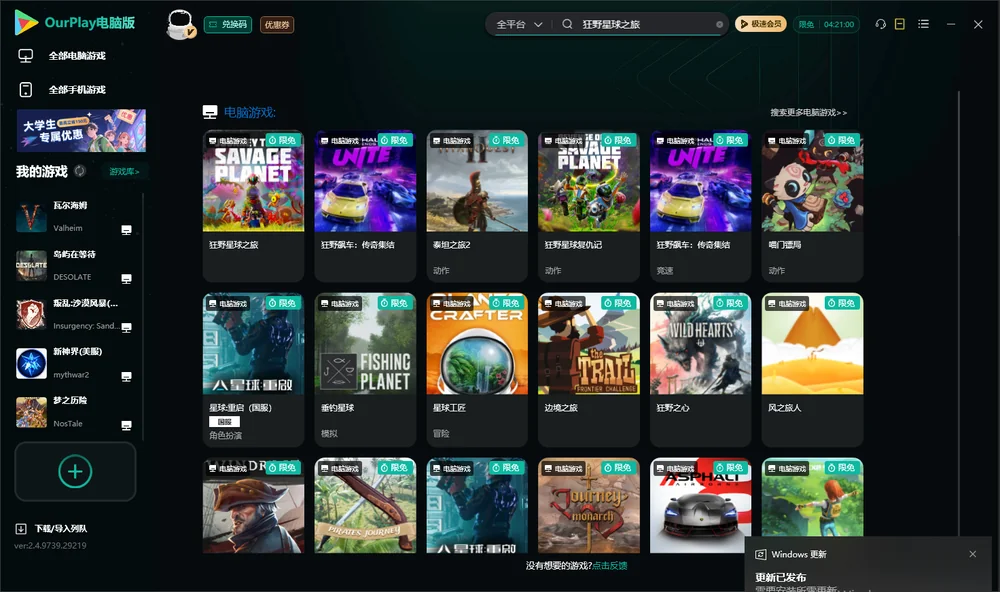This screenshot has height=592, width=1000.
Task: Open the list menu icon in title bar
Action: point(923,24)
